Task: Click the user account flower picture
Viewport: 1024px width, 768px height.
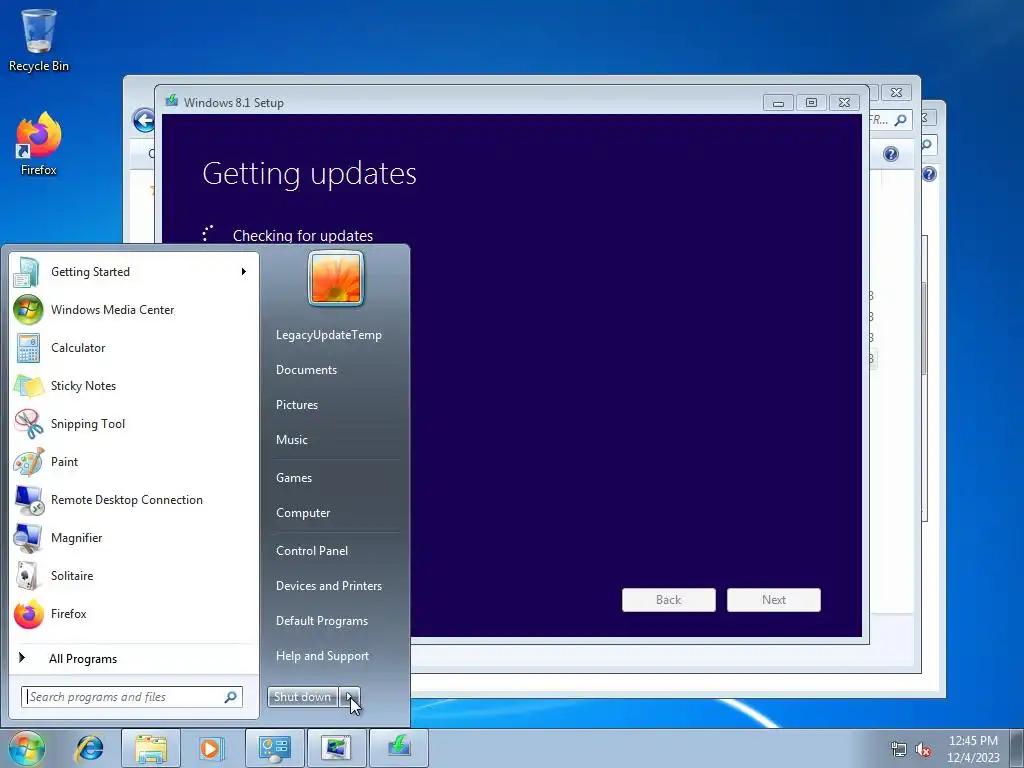Action: coord(336,278)
